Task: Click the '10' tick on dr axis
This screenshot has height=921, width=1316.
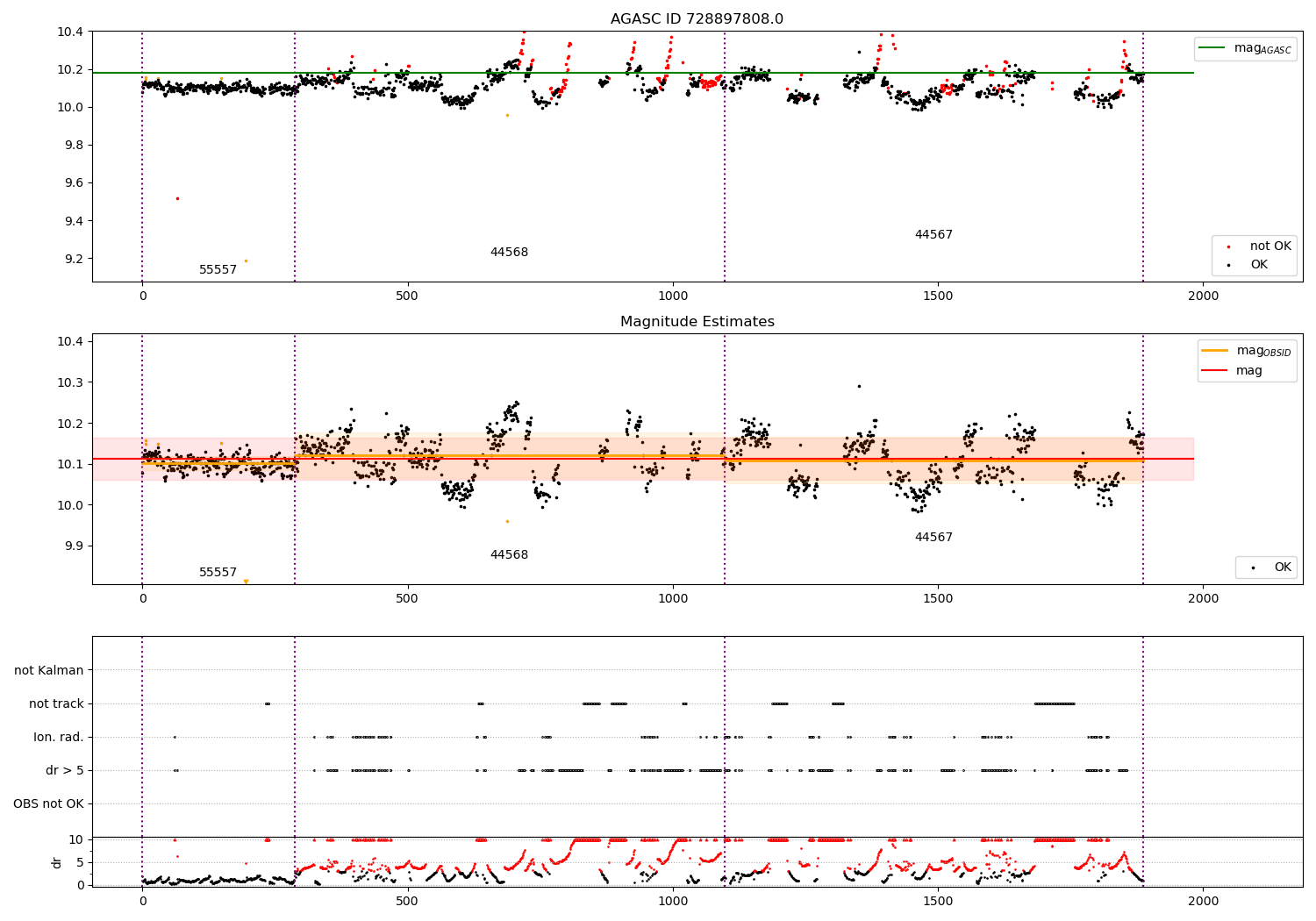Action: coord(77,839)
